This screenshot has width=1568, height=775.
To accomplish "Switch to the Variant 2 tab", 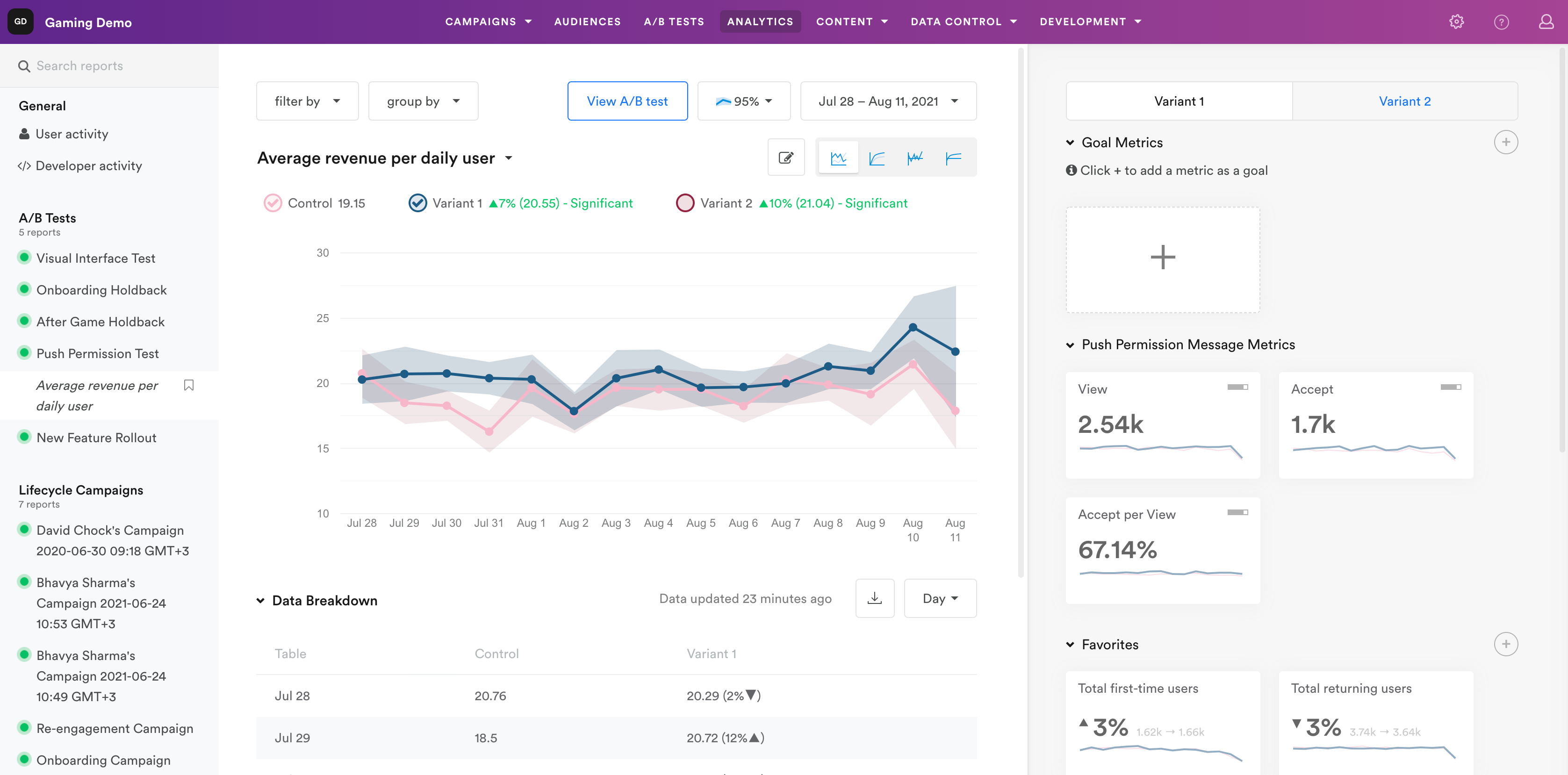I will click(x=1405, y=101).
